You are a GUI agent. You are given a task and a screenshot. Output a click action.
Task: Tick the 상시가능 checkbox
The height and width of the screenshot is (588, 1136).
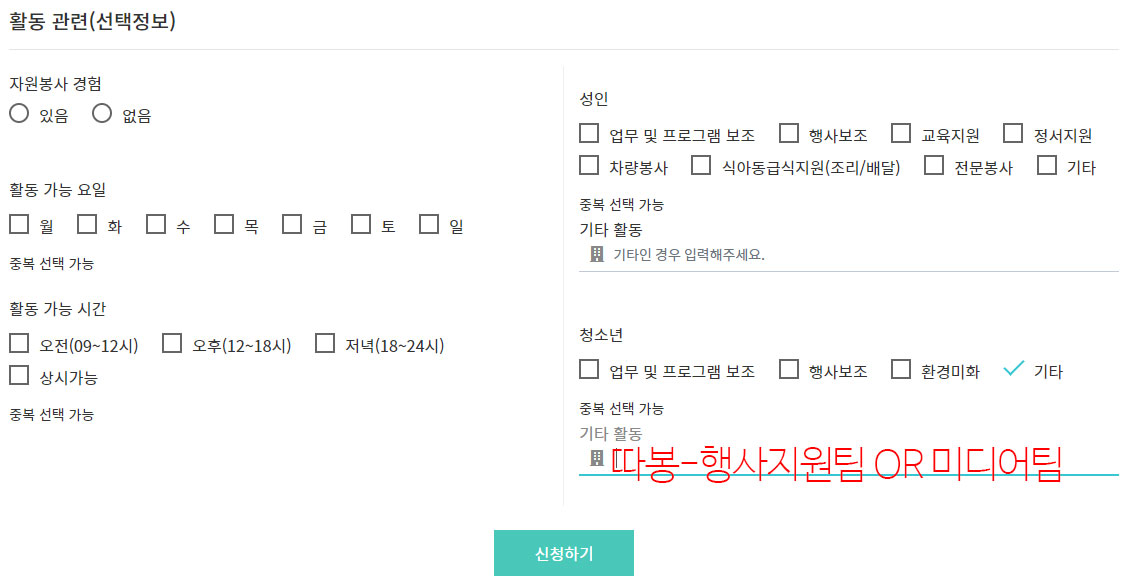tap(19, 375)
